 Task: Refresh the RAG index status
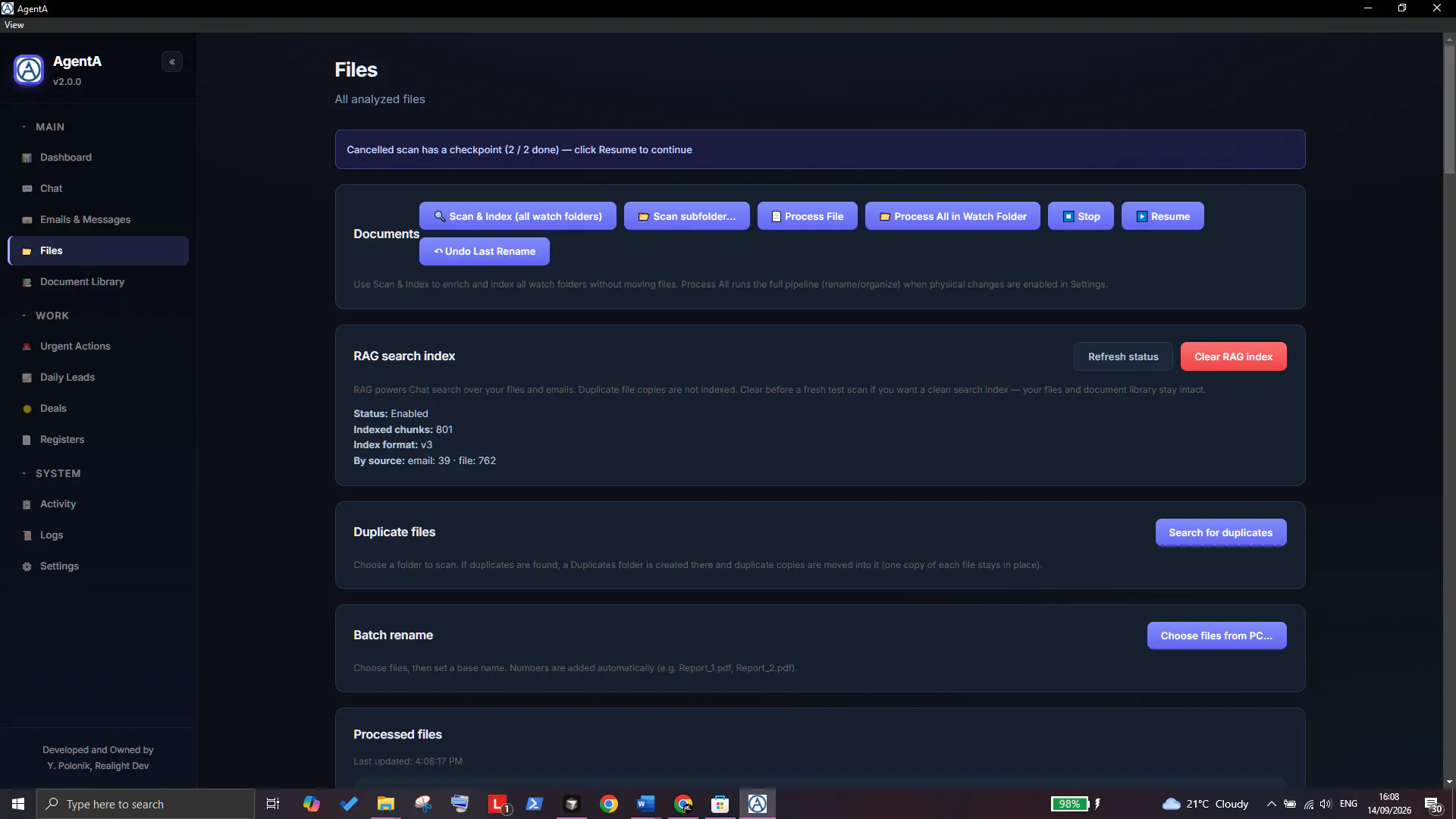[1123, 356]
